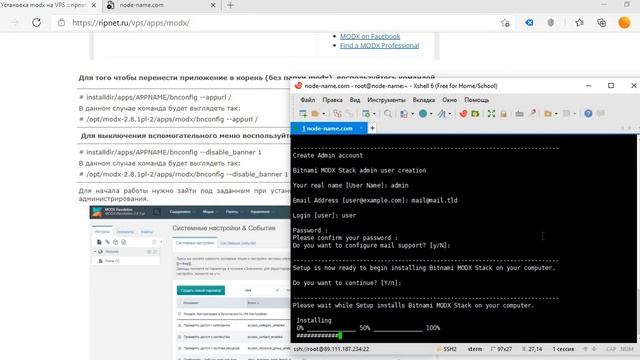The width and height of the screenshot is (640, 360).
Task: Click the speech bubble feedback icon in Xshell
Action: tap(600, 113)
